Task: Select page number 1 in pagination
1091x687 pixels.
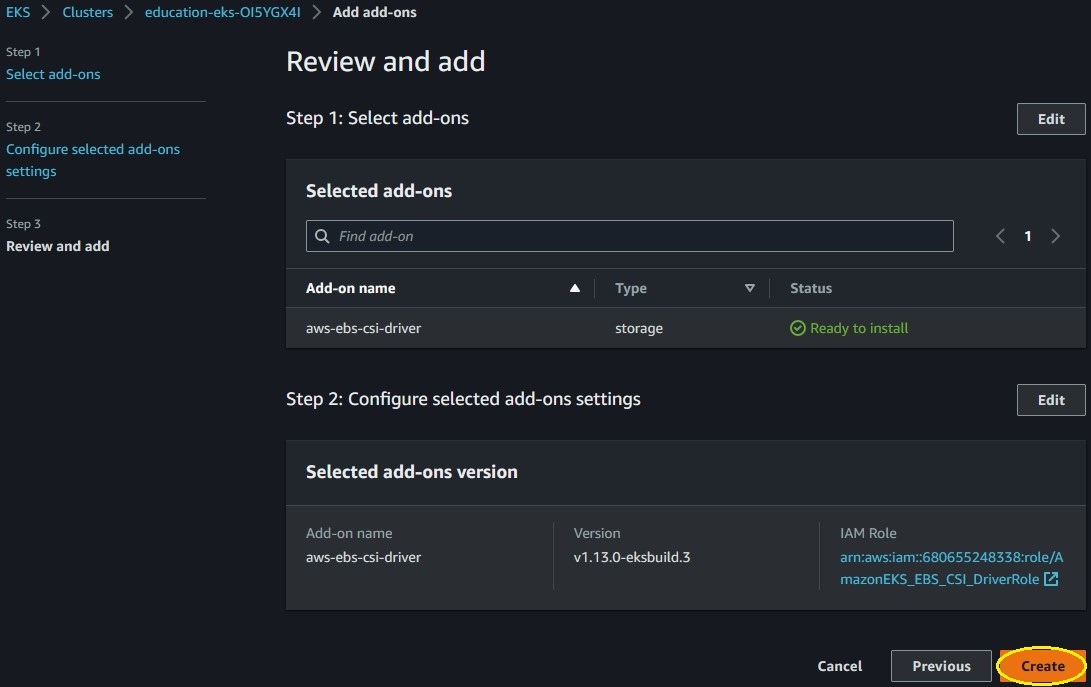Action: coord(1028,236)
